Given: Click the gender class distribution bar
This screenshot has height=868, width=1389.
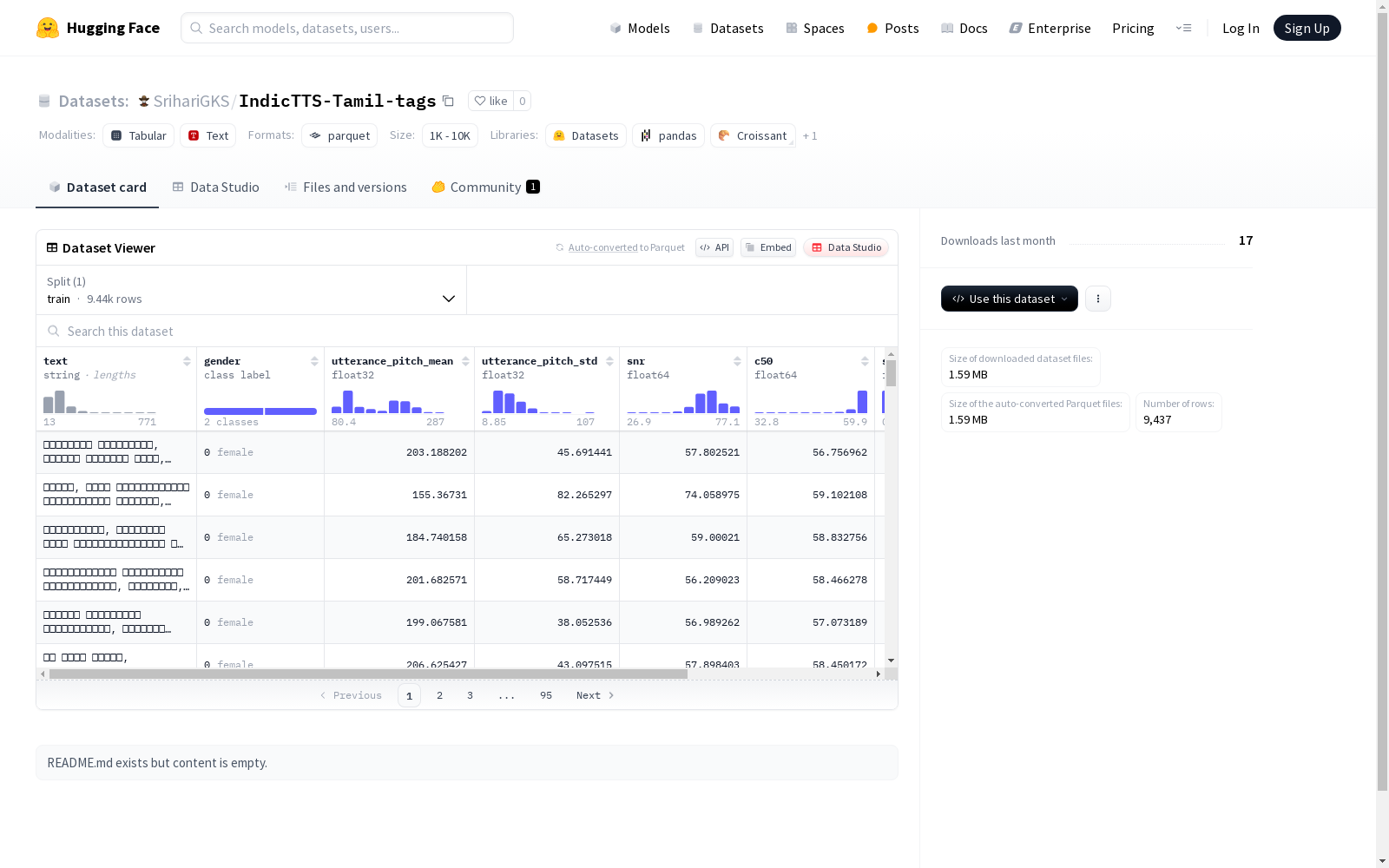Looking at the screenshot, I should click(x=260, y=411).
